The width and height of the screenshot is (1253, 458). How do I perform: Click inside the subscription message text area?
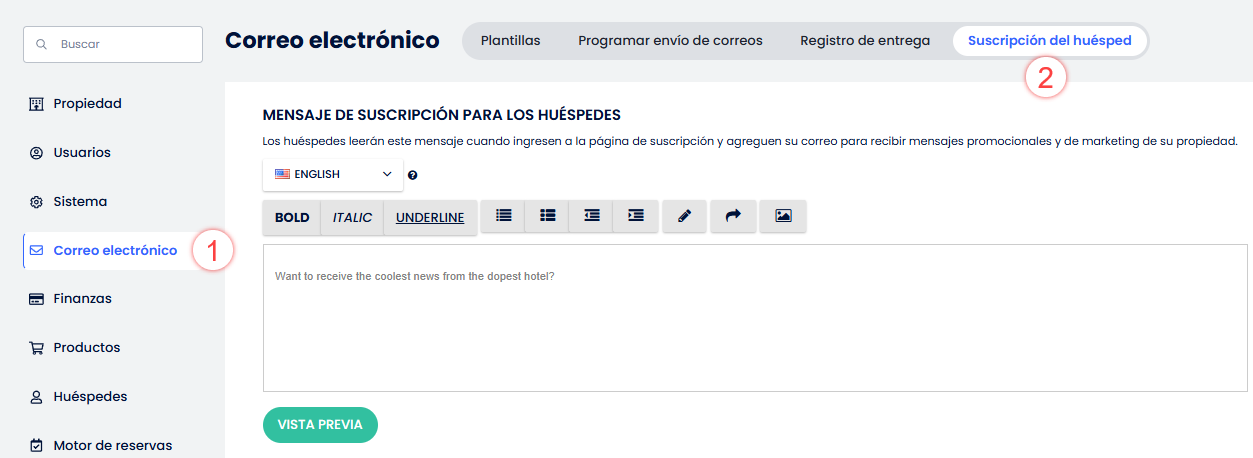tap(755, 318)
